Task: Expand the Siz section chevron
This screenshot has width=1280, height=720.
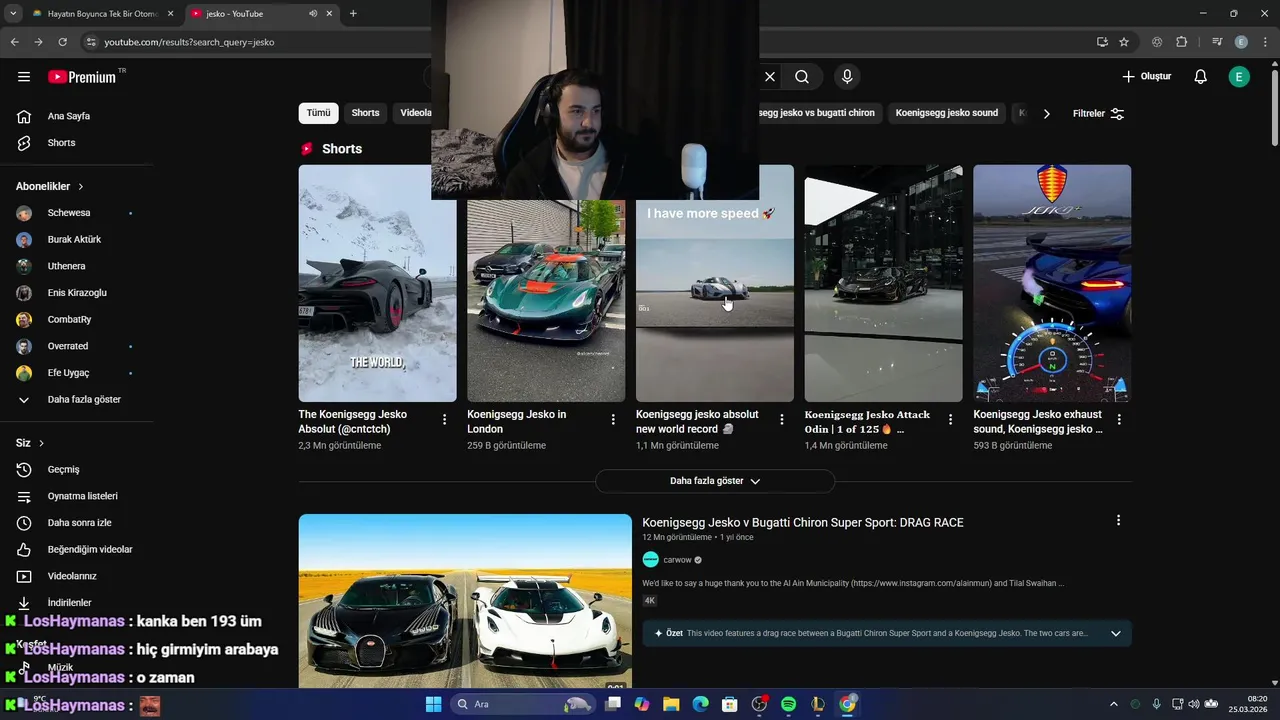Action: [41, 443]
